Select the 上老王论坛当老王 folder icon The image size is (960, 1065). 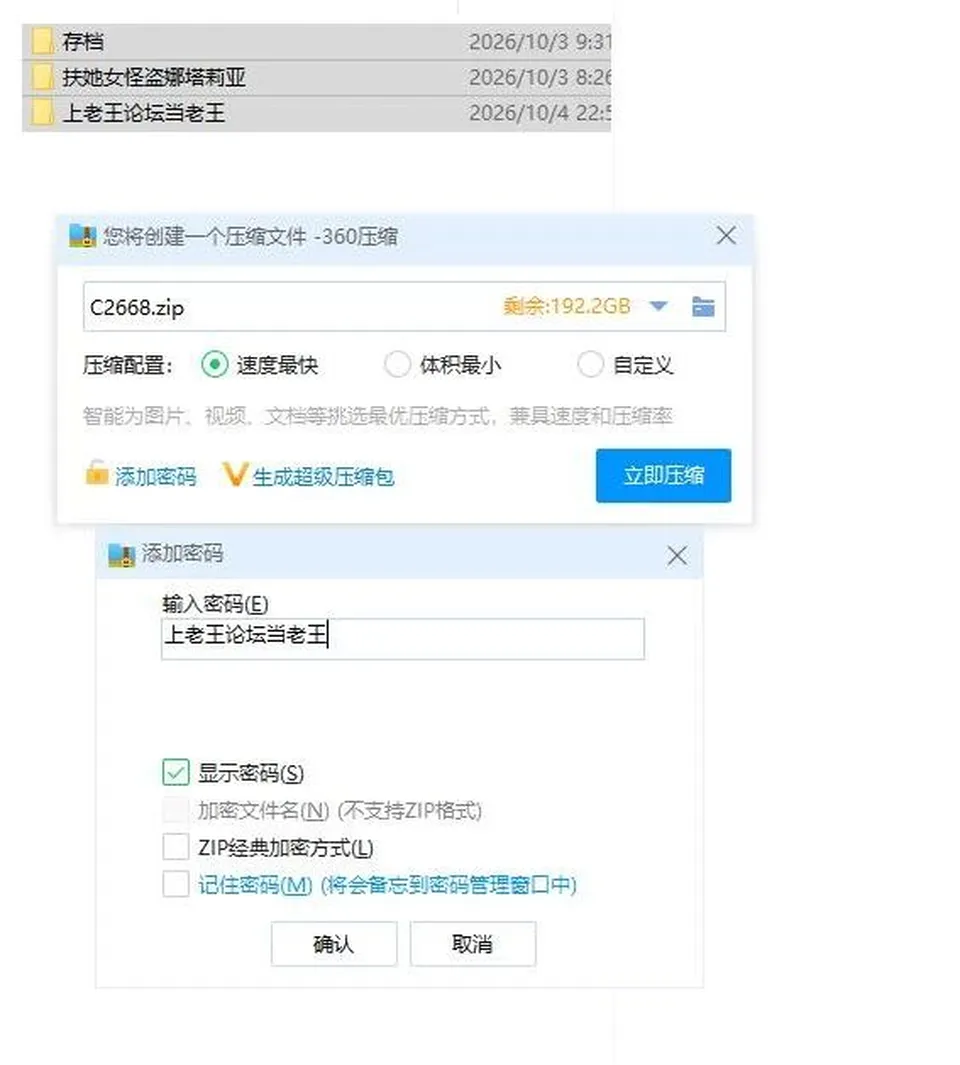[43, 112]
